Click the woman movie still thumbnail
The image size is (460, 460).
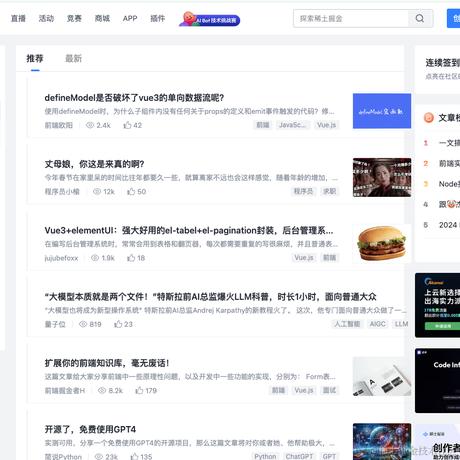382,177
